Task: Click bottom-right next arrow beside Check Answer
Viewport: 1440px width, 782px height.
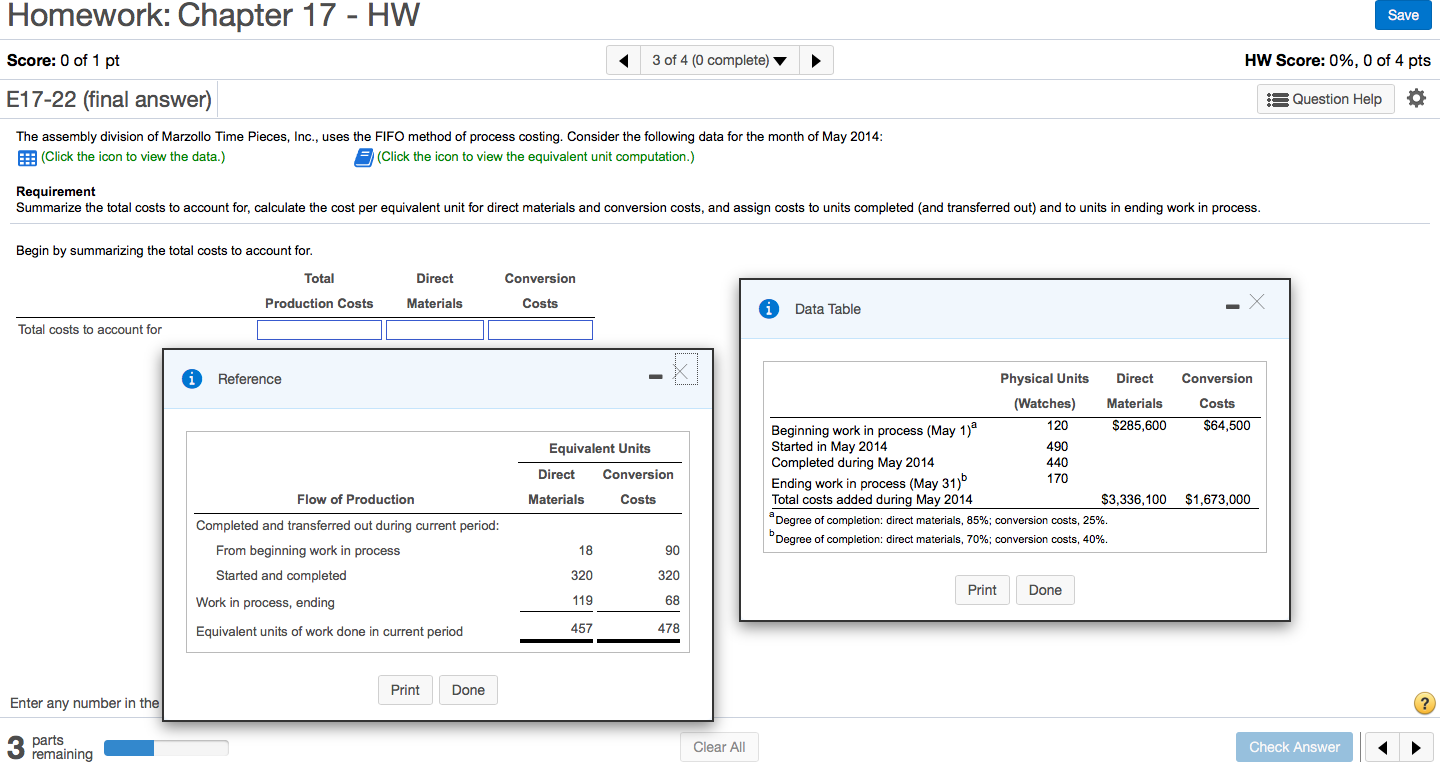Action: tap(1414, 747)
